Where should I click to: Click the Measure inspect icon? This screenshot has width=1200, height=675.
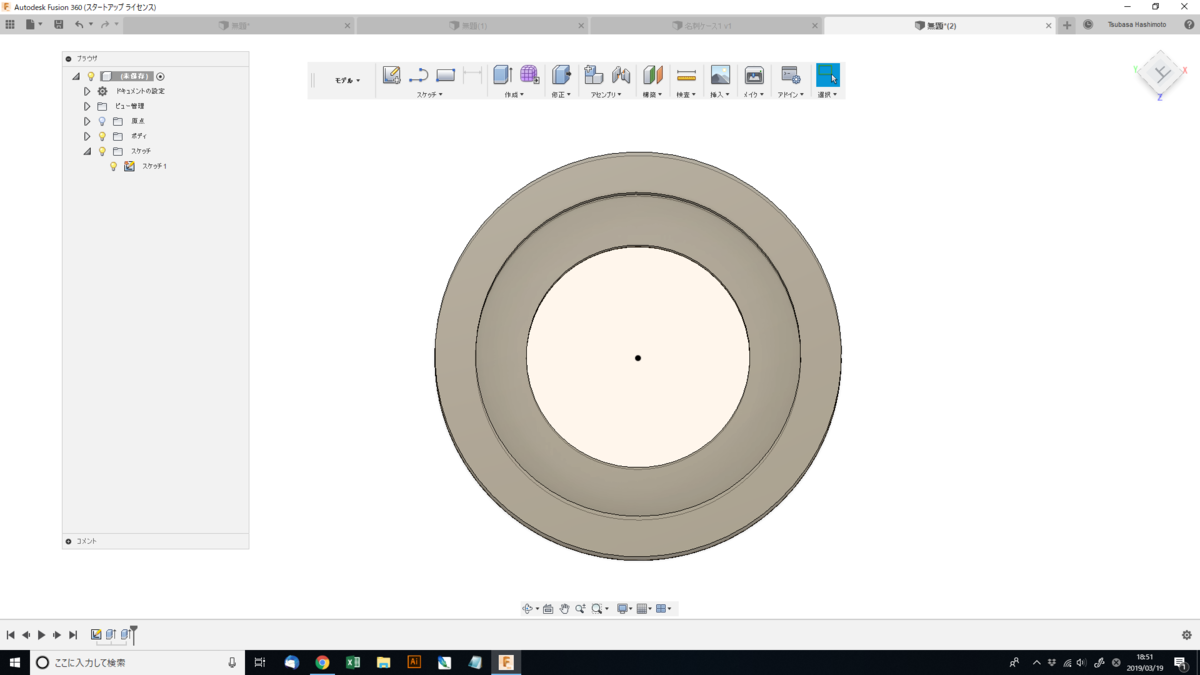pos(686,75)
